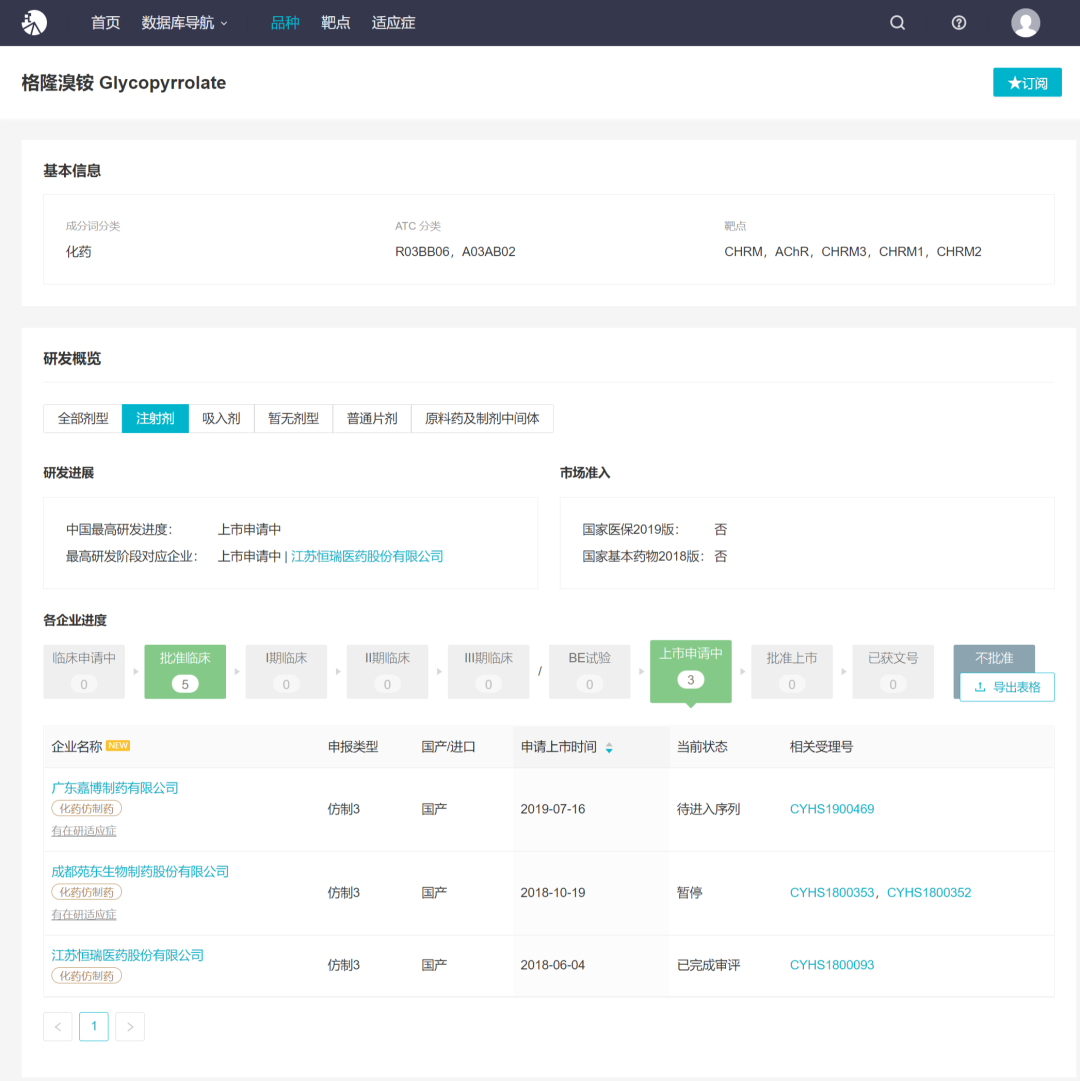Select the 上市申请中 stage with 3 entries
Image resolution: width=1080 pixels, height=1081 pixels.
coord(691,671)
